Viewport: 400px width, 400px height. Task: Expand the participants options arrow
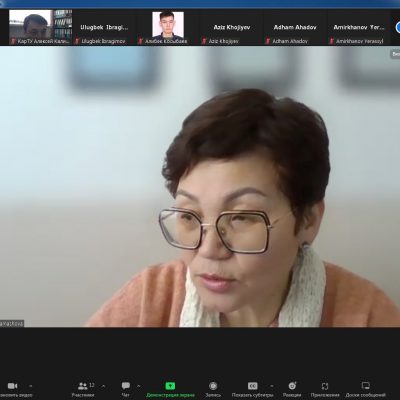point(103,386)
